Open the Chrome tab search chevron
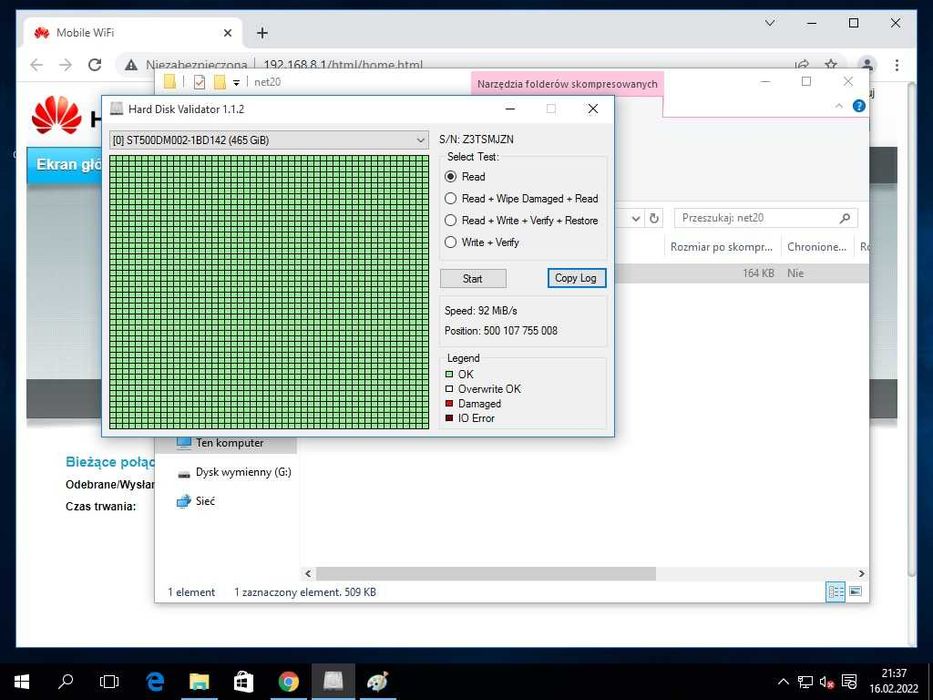This screenshot has width=933, height=700. (769, 23)
